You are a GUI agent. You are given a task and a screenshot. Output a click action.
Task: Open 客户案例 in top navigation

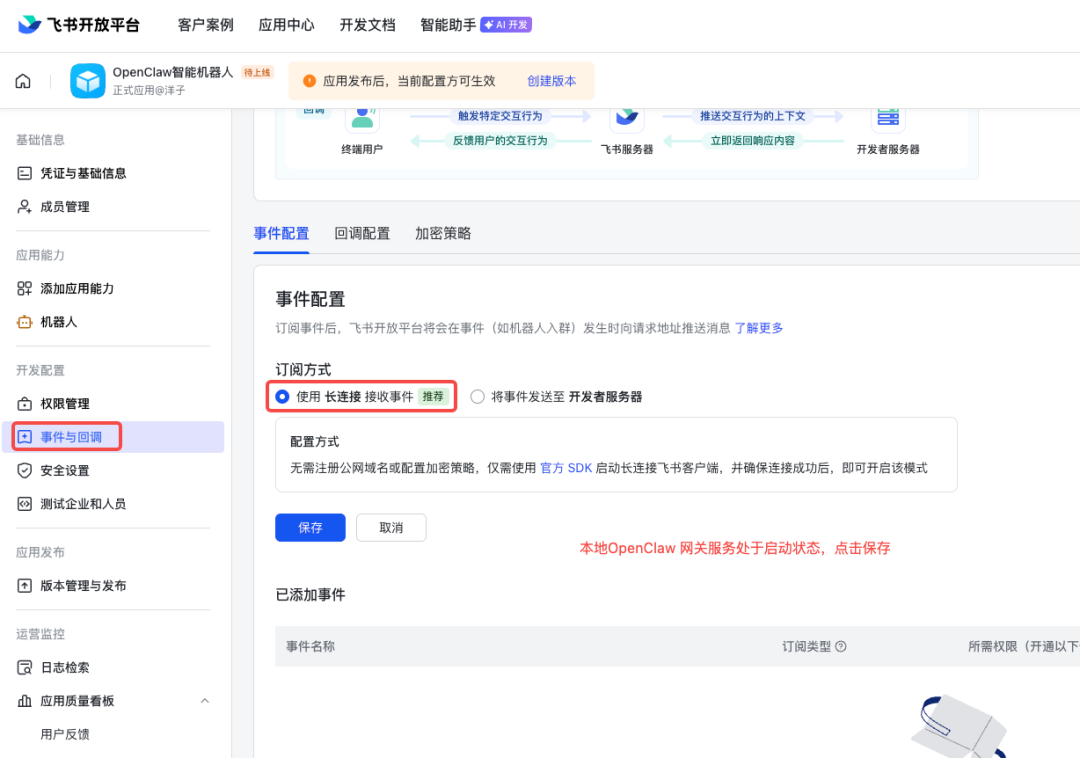(x=205, y=25)
